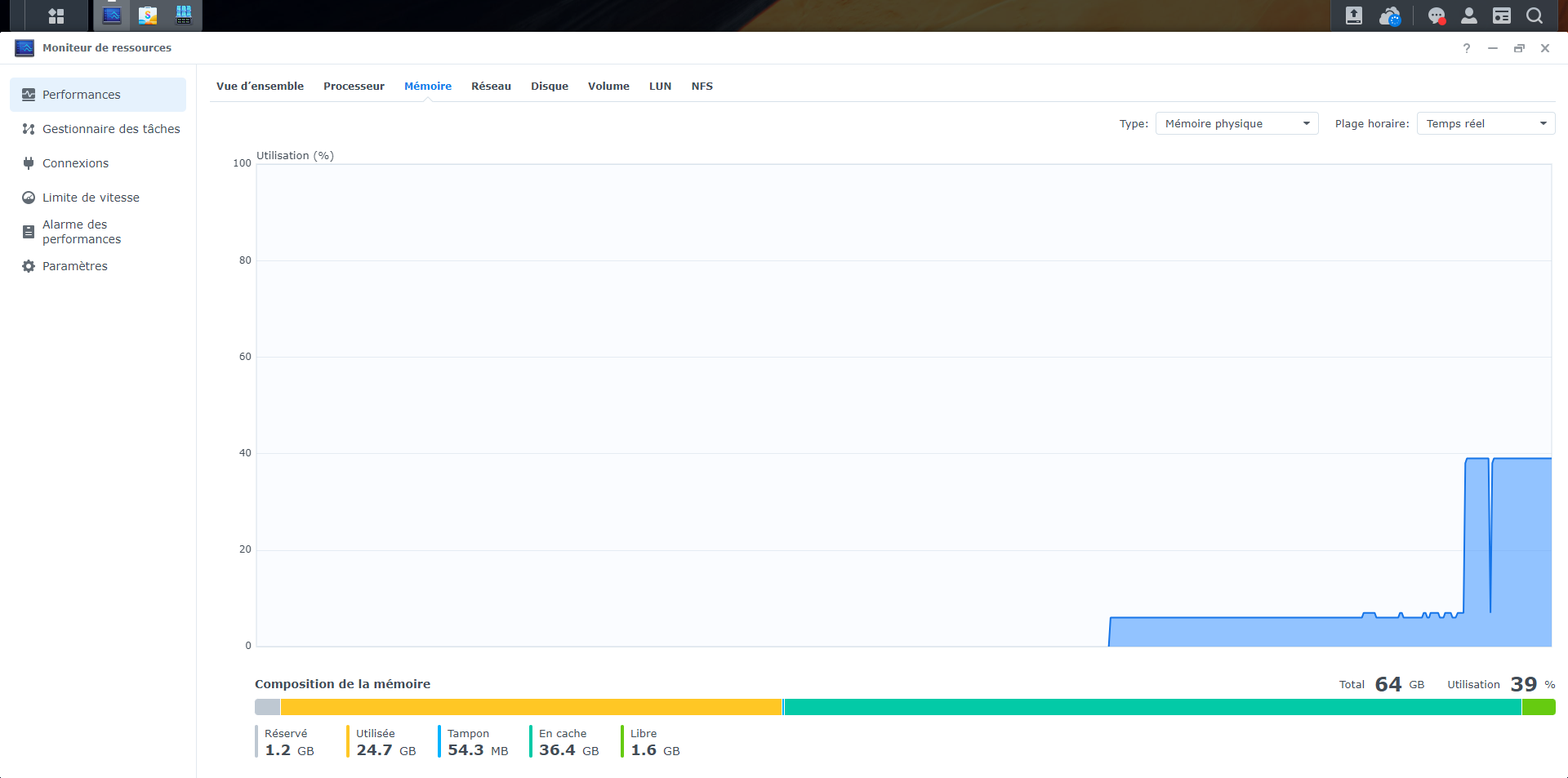Screen dimensions: 1568x778
Task: Click the "En cache 36.4 GB" legend entry
Action: click(566, 742)
